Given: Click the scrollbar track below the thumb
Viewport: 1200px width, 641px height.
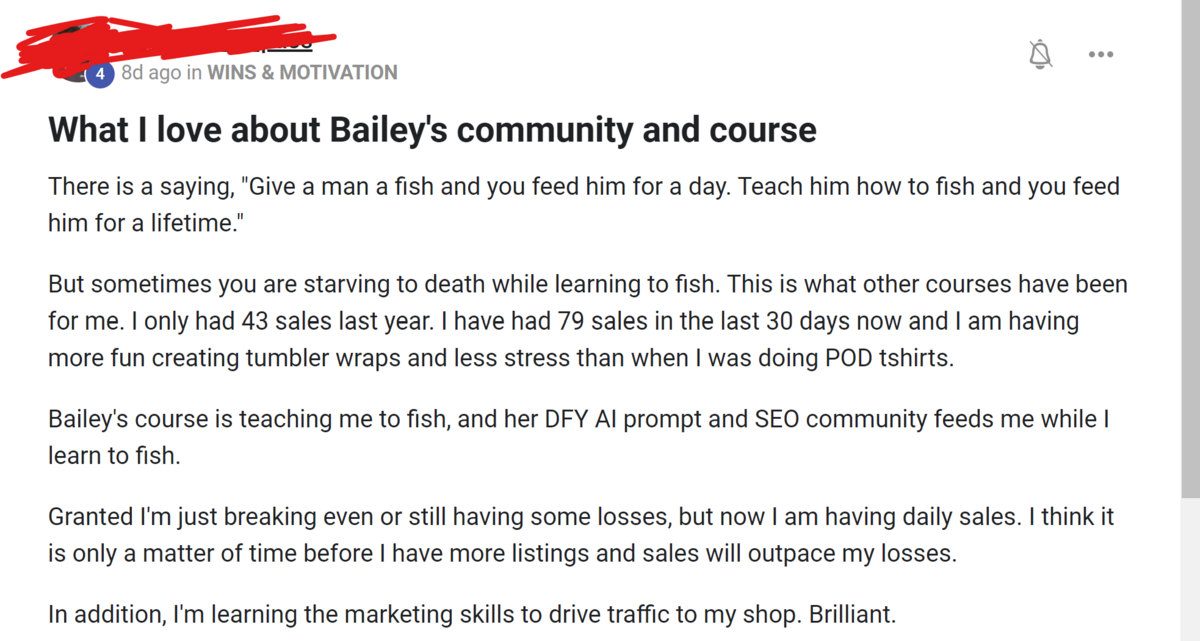Looking at the screenshot, I should 1190,570.
